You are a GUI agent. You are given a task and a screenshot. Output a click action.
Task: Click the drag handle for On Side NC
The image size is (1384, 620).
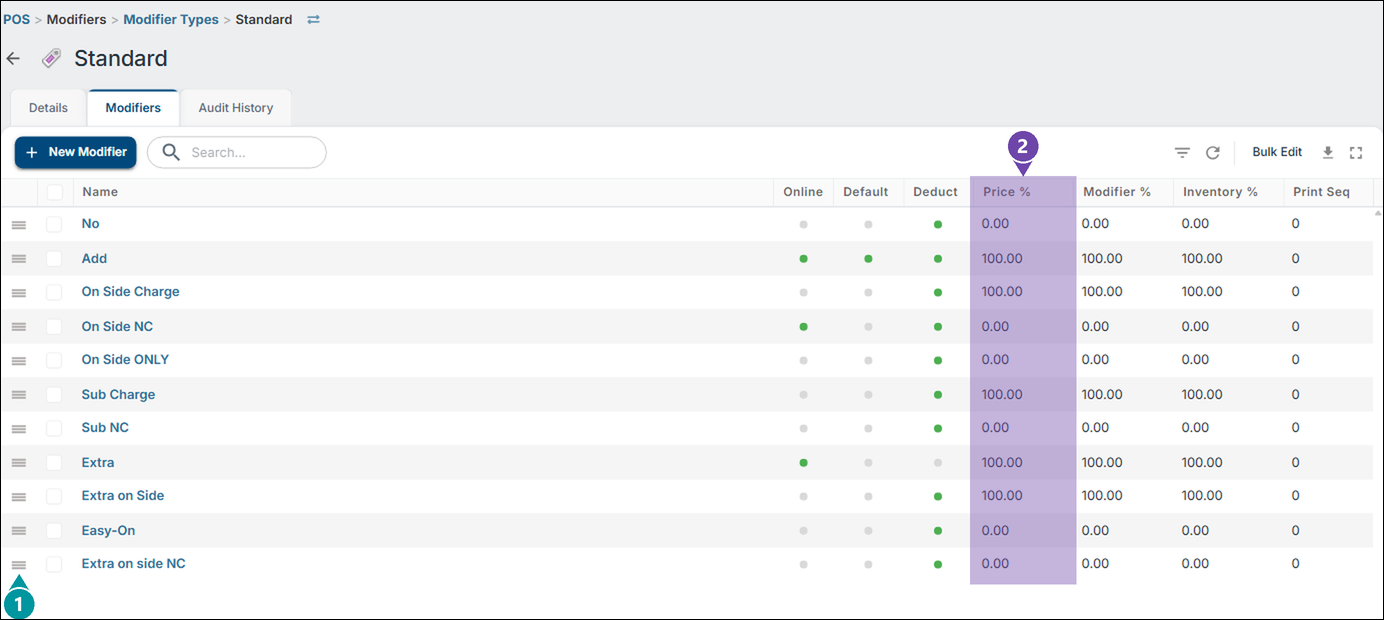[x=19, y=327]
